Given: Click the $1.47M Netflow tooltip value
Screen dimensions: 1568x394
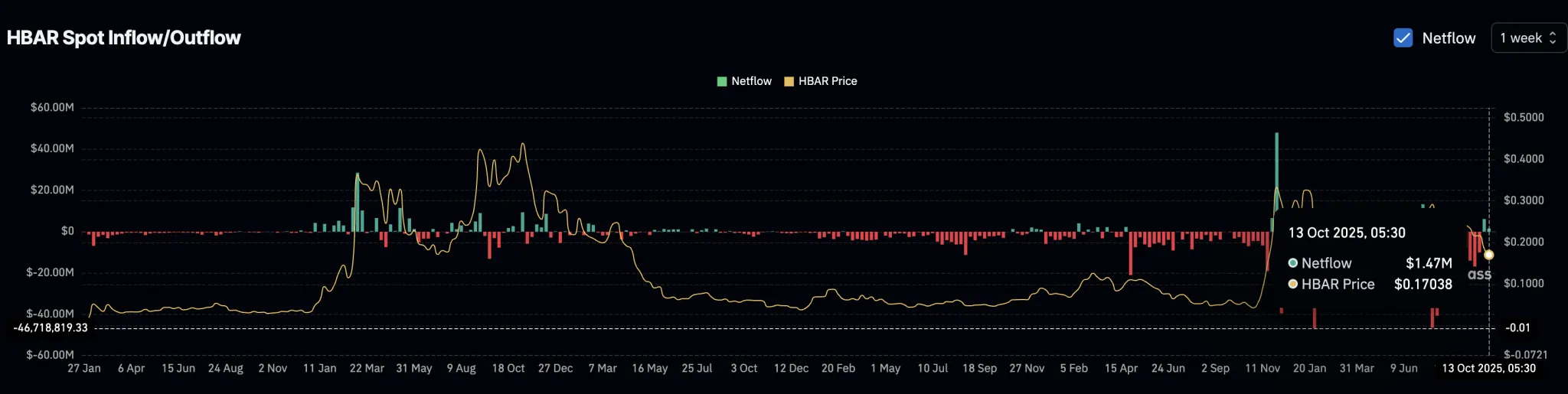Looking at the screenshot, I should [1429, 263].
